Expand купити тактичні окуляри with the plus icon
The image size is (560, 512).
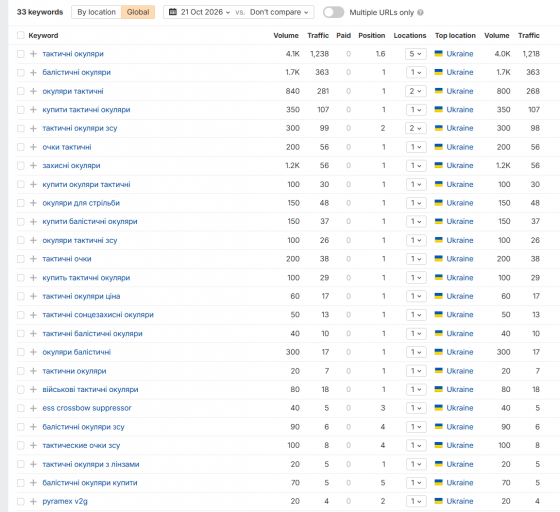pos(33,110)
